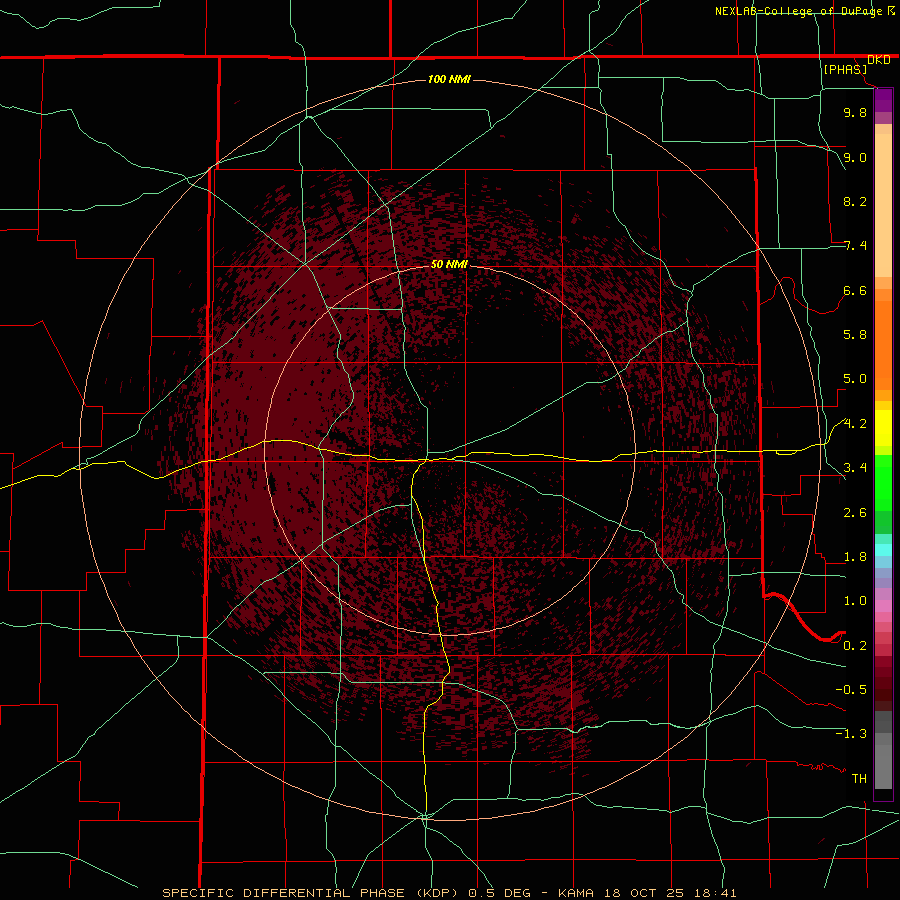This screenshot has height=900, width=900.
Task: Click the 100 NMI range ring label
Action: pos(449,79)
